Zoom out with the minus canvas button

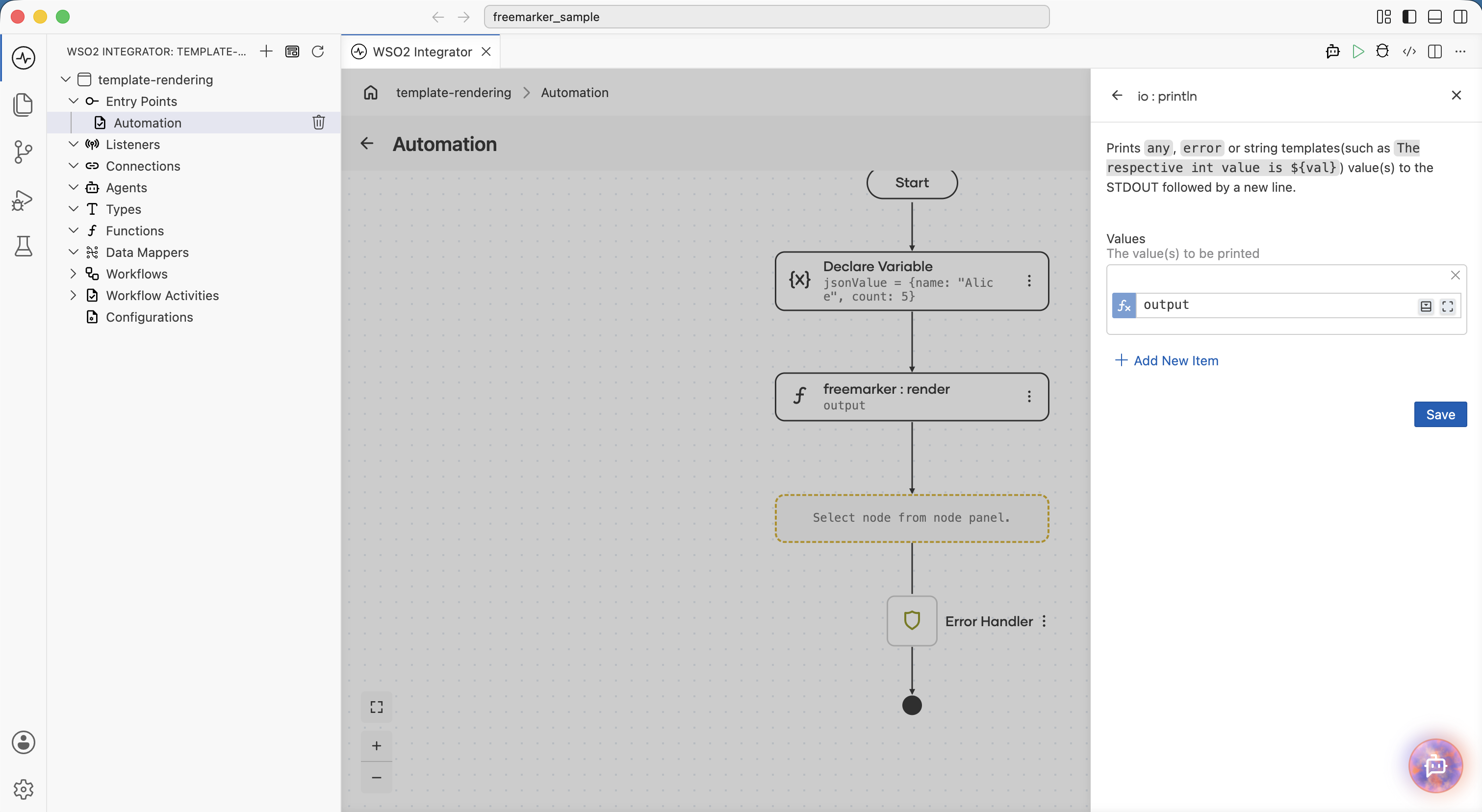[376, 778]
